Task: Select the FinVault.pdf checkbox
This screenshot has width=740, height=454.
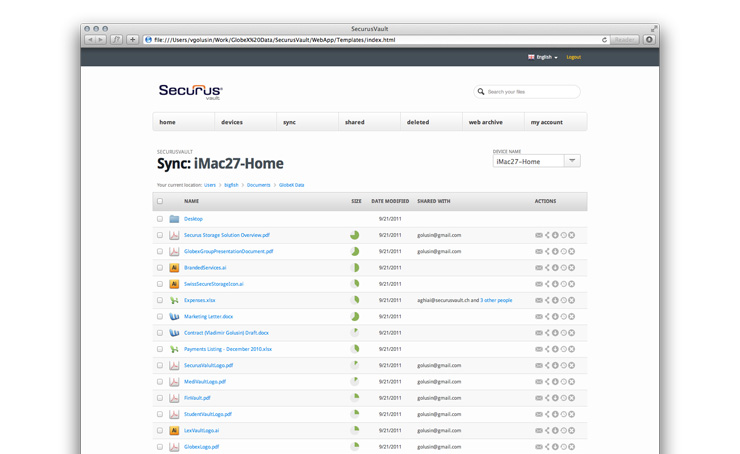Action: coord(160,398)
